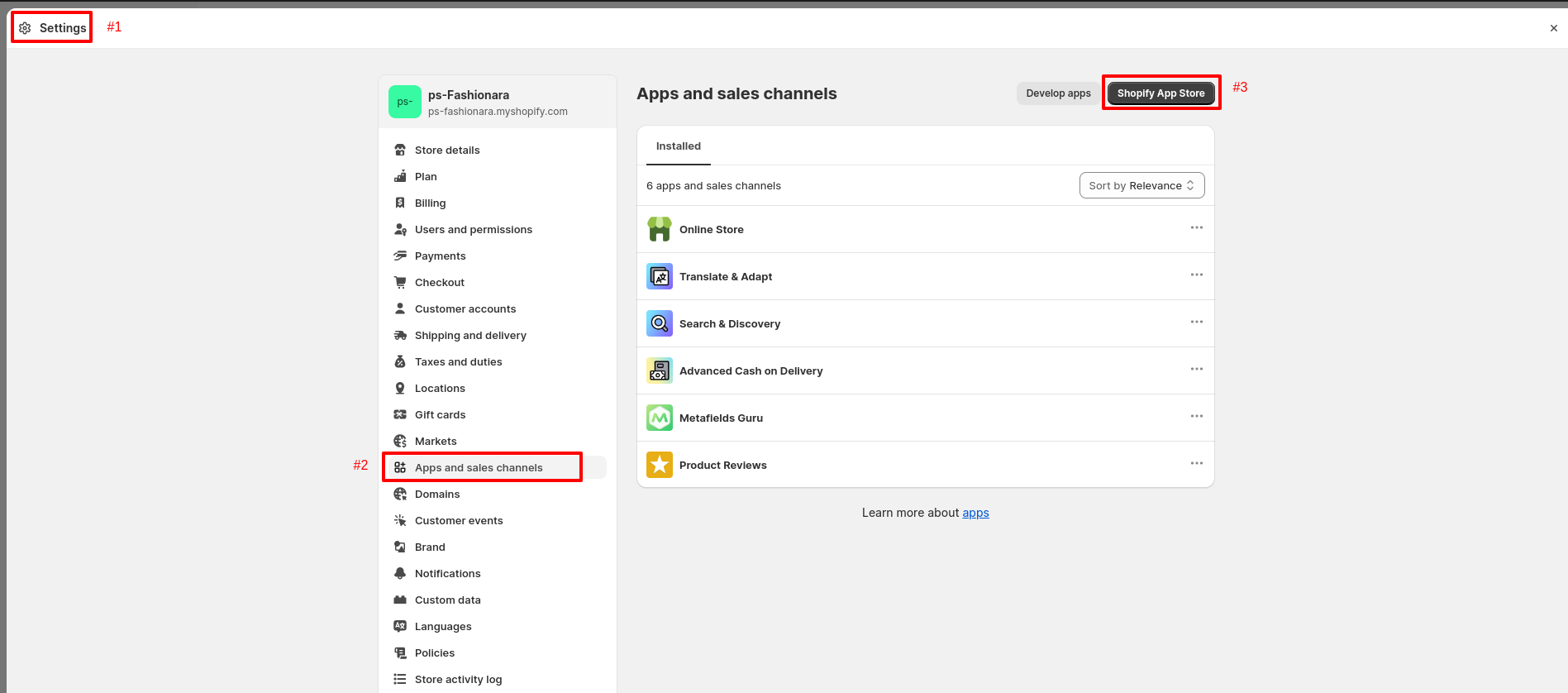Viewport: 1568px width, 693px height.
Task: Click the Develop apps button
Action: pos(1058,93)
